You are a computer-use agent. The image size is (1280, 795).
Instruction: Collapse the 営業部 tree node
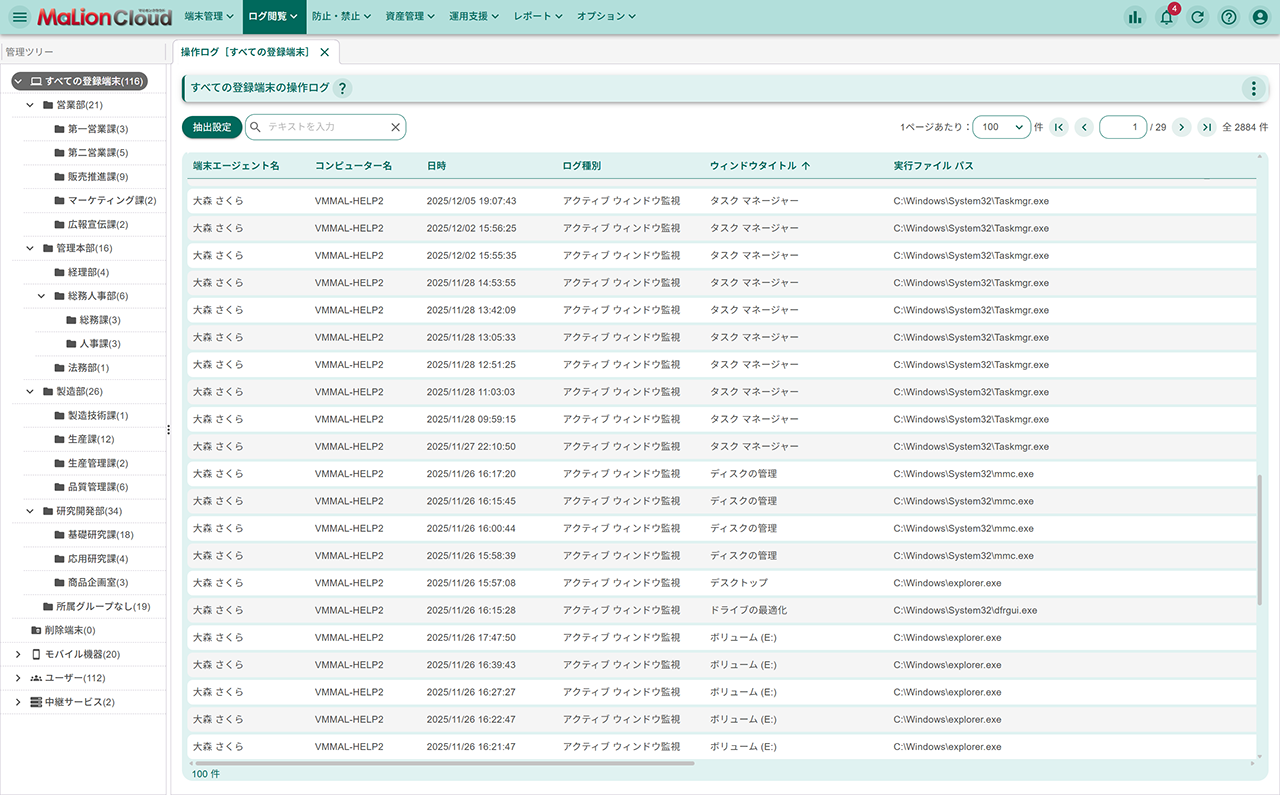coord(30,105)
